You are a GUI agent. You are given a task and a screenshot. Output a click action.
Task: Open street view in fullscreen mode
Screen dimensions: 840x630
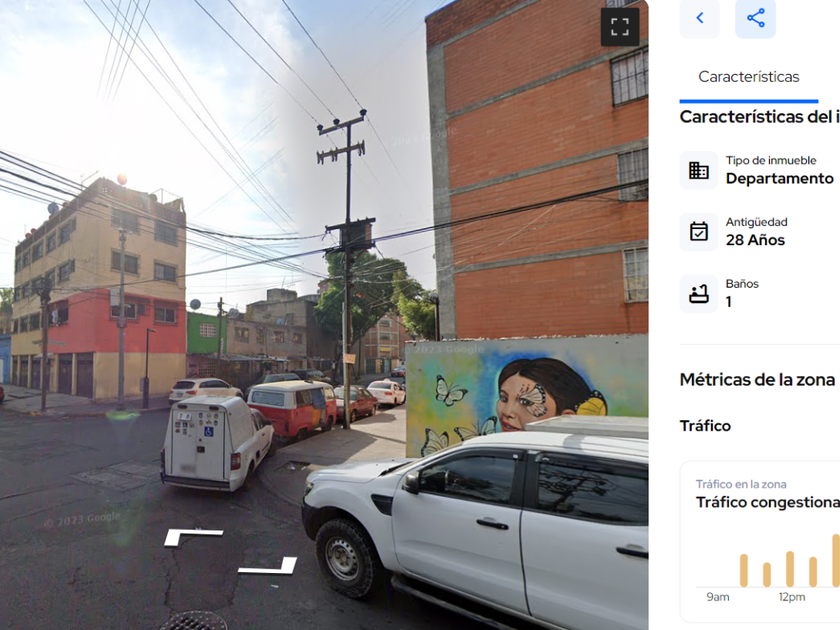click(620, 27)
